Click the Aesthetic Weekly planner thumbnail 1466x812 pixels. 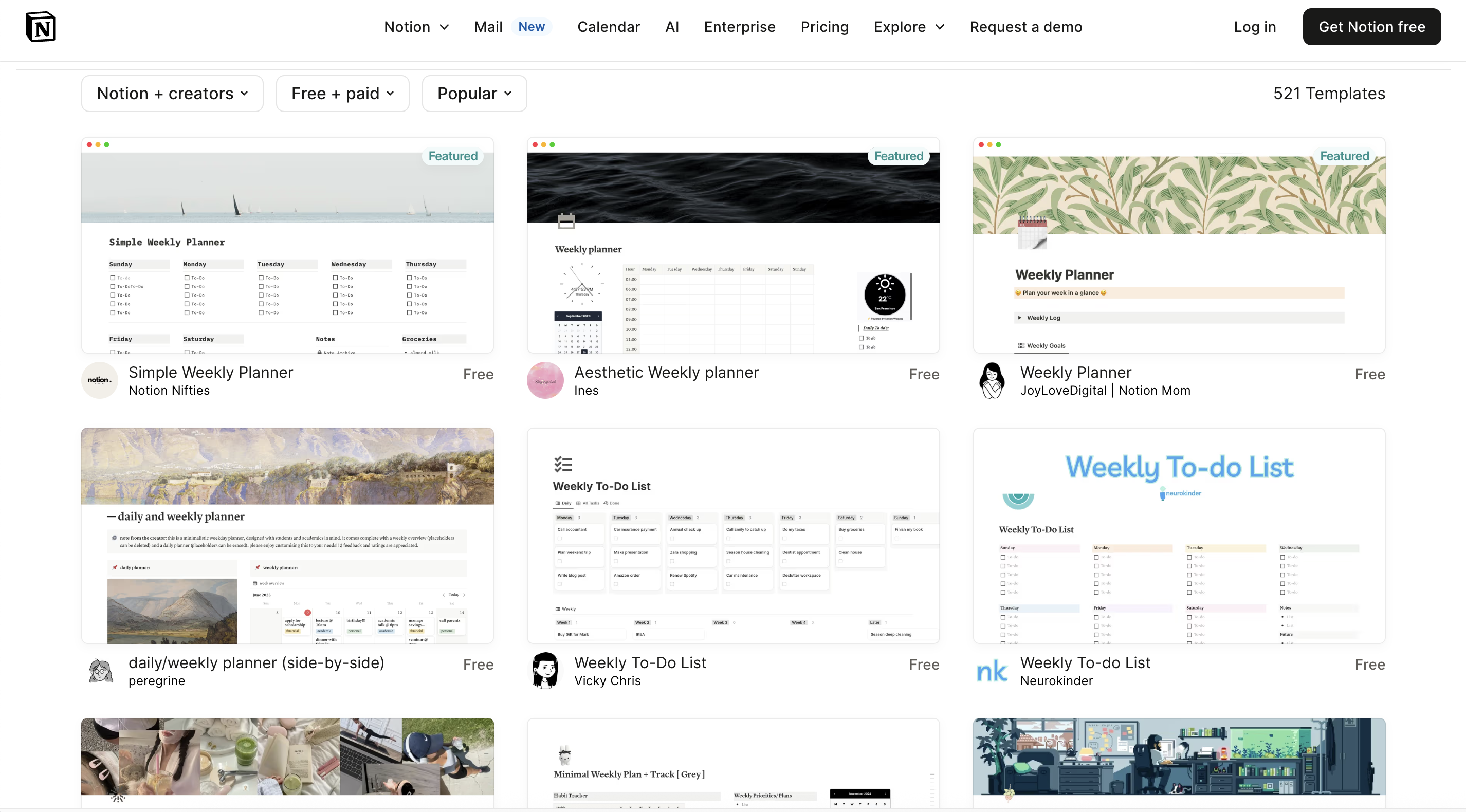pyautogui.click(x=732, y=246)
